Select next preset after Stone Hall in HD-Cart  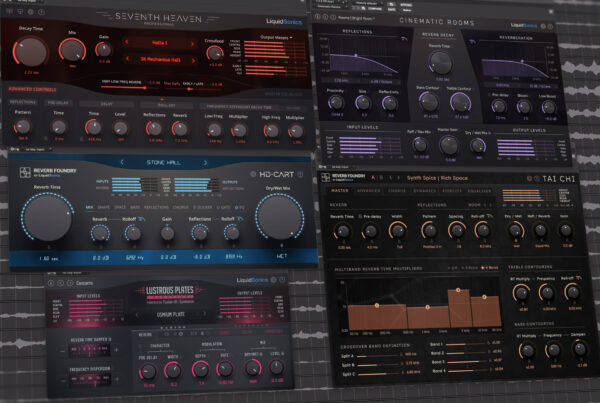205,163
